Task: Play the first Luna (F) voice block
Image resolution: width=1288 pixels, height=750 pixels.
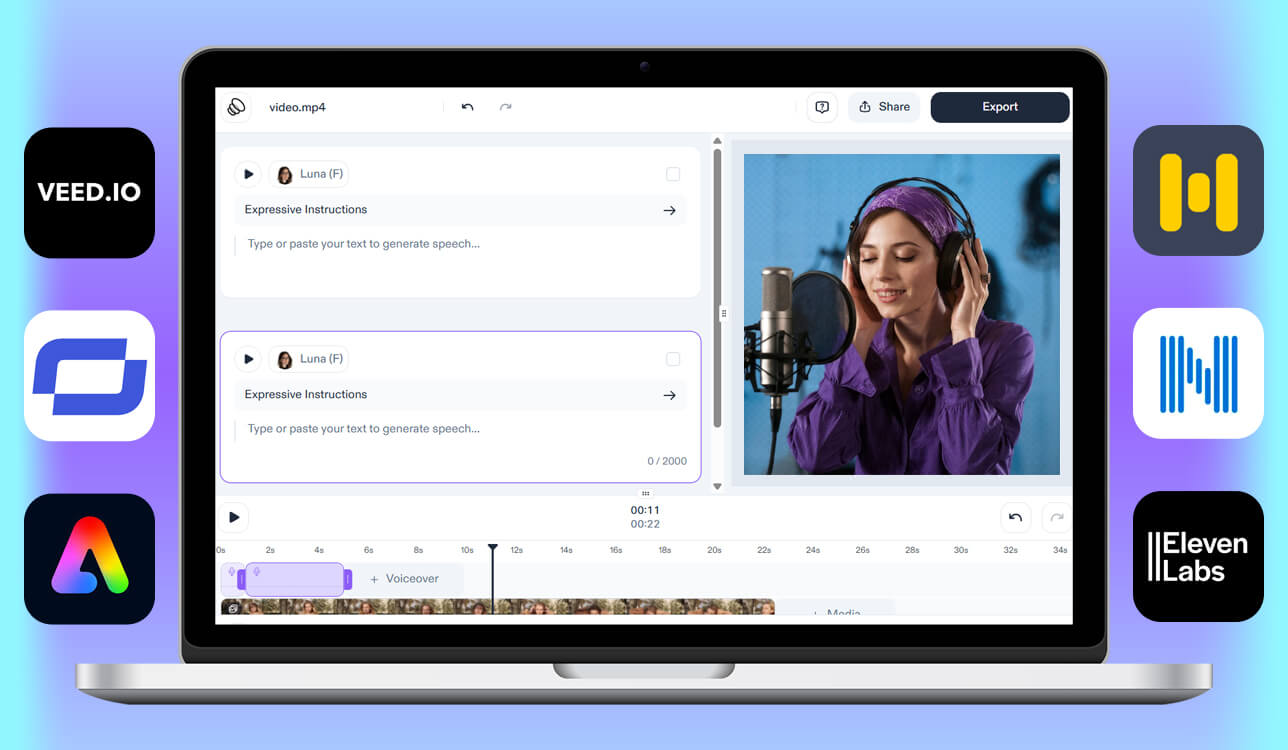Action: 248,174
